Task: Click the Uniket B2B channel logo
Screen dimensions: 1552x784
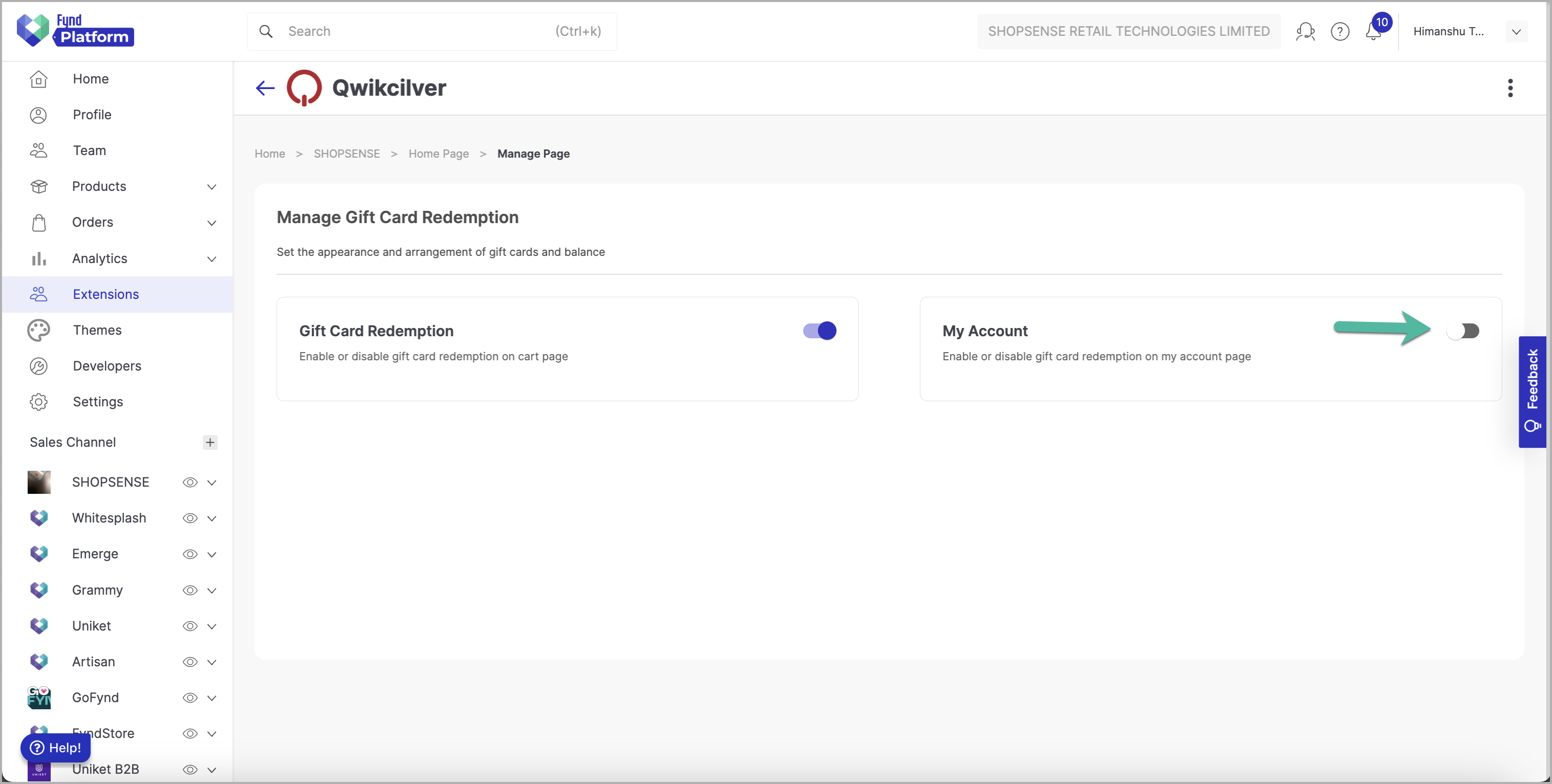Action: click(x=38, y=770)
